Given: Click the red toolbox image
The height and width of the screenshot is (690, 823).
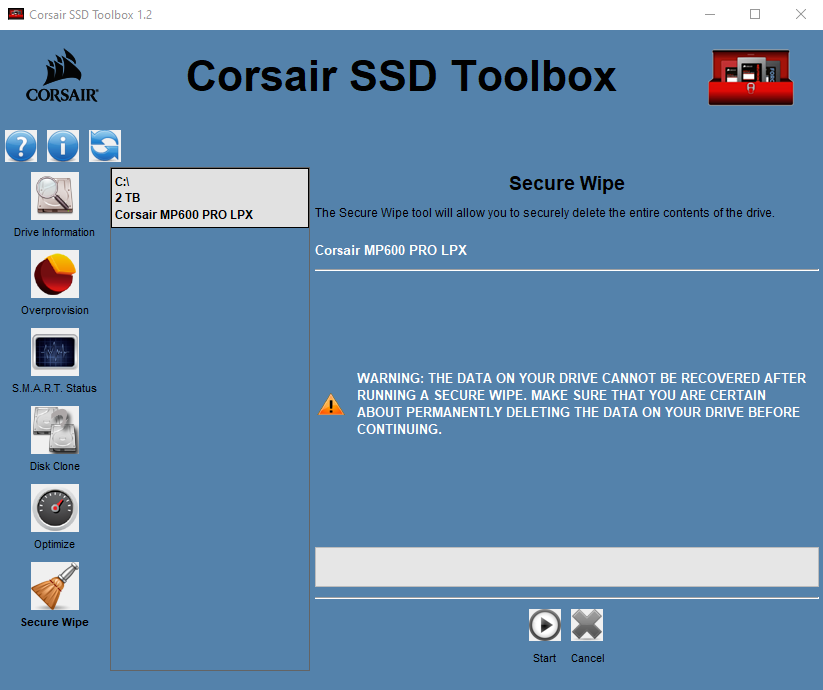Looking at the screenshot, I should tap(749, 77).
